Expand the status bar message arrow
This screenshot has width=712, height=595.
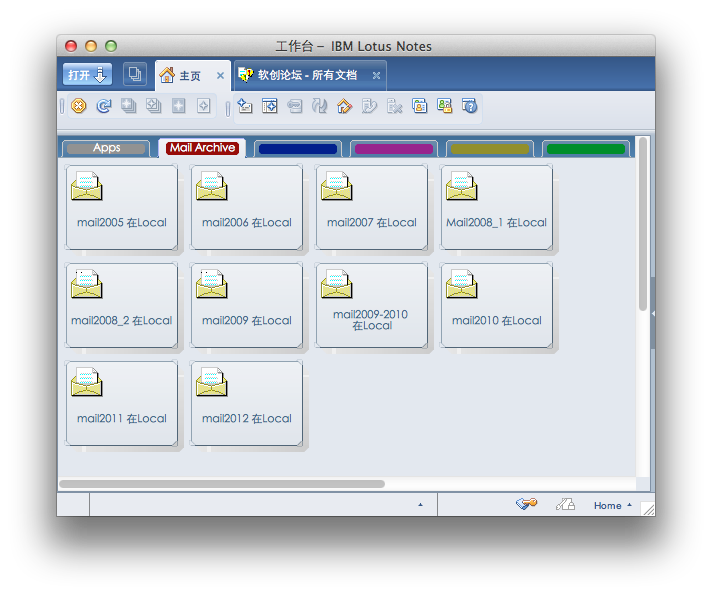click(x=420, y=506)
